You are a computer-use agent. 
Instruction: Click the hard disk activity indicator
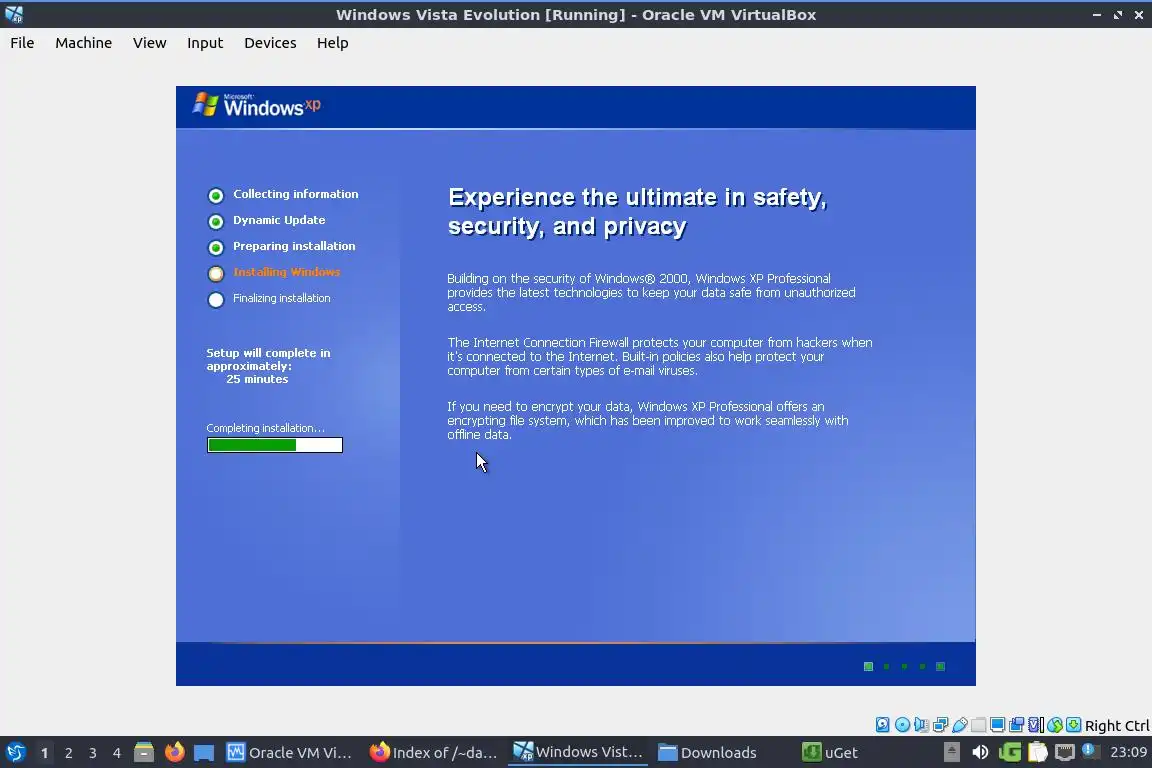point(882,725)
